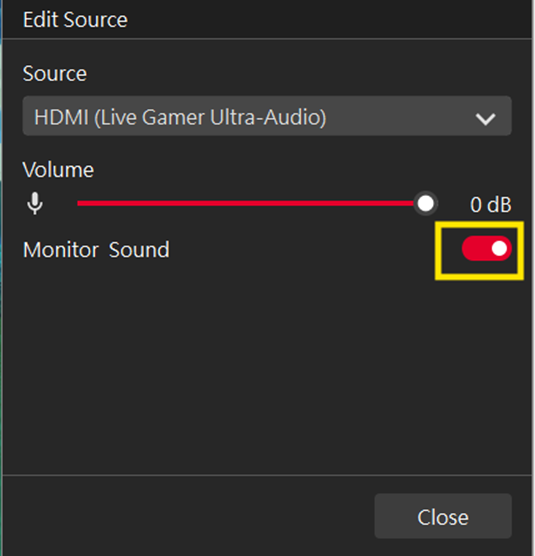Image resolution: width=535 pixels, height=556 pixels.
Task: Click the word Monitor in Monitor Sound
Action: [61, 250]
